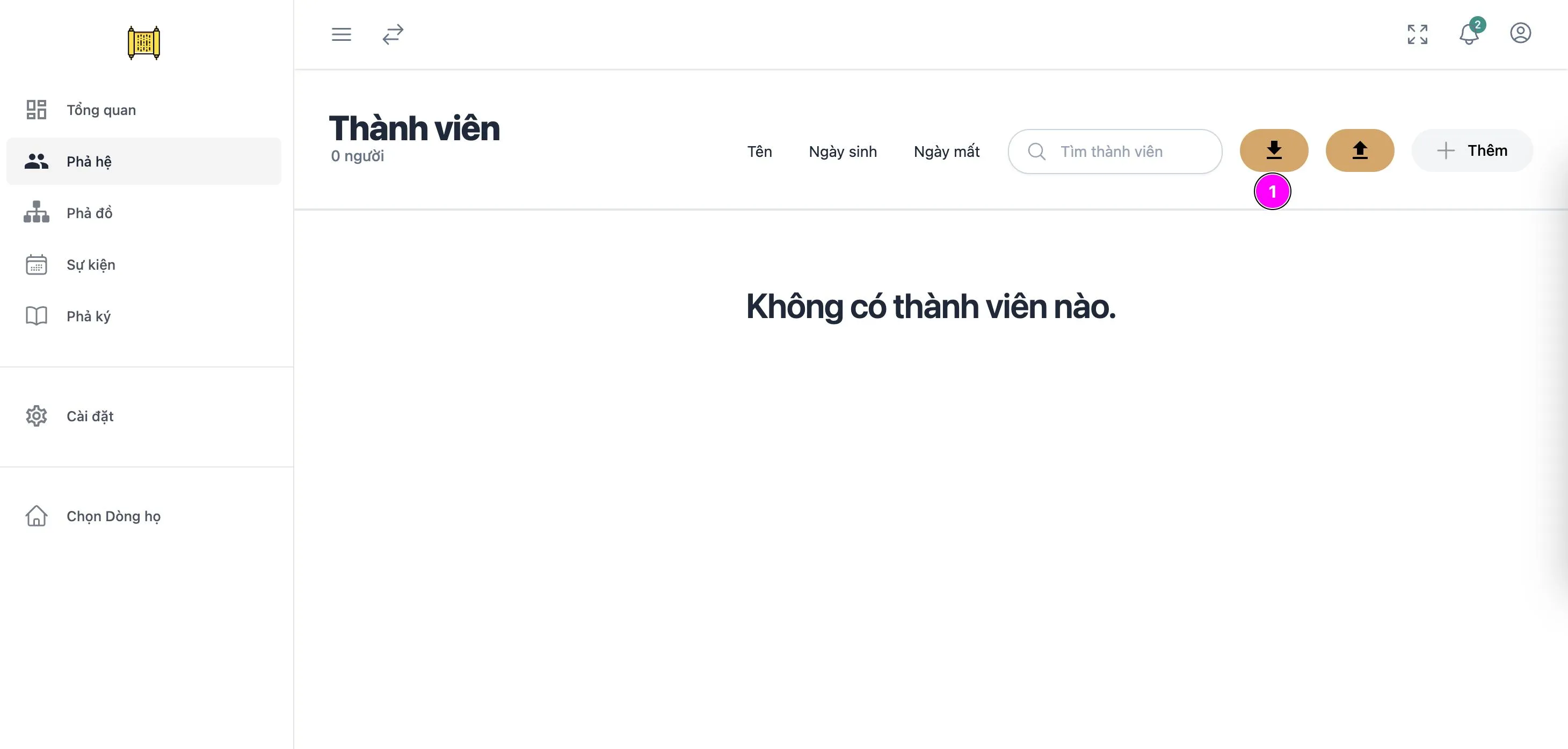Open the Cài đặt settings gear icon
The width and height of the screenshot is (1568, 749).
pyautogui.click(x=36, y=416)
